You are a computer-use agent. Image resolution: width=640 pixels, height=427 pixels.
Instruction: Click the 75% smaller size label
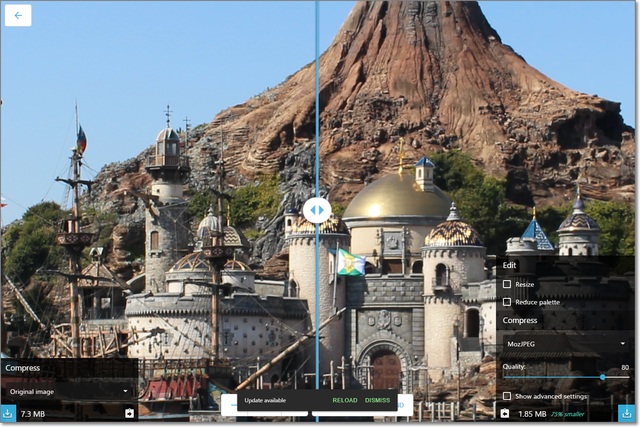click(x=569, y=414)
